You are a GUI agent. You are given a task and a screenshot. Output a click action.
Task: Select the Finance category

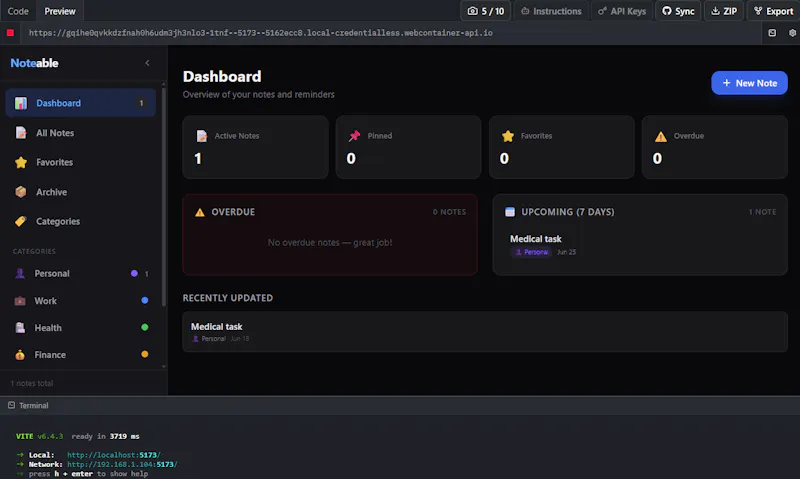click(81, 355)
